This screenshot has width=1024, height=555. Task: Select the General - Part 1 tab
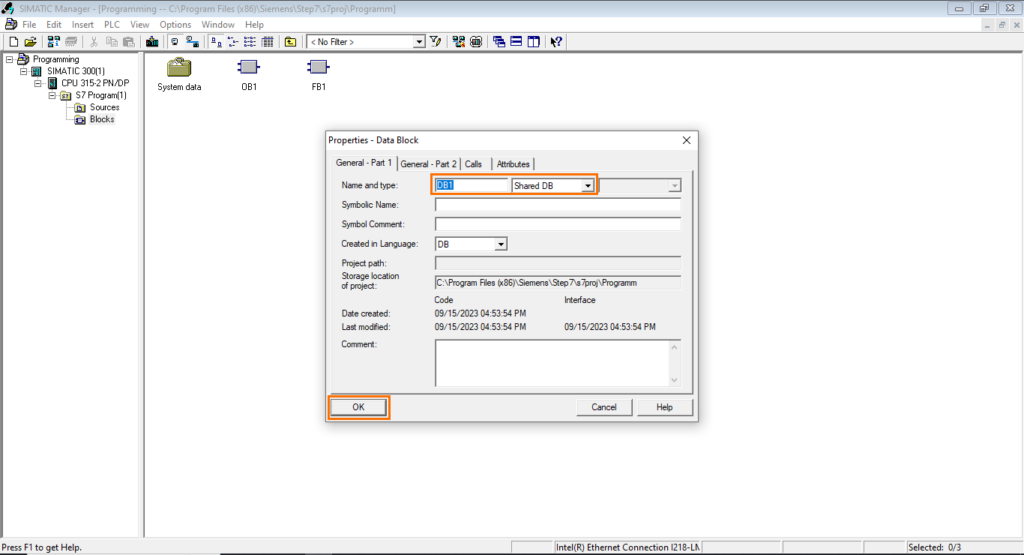click(x=364, y=163)
